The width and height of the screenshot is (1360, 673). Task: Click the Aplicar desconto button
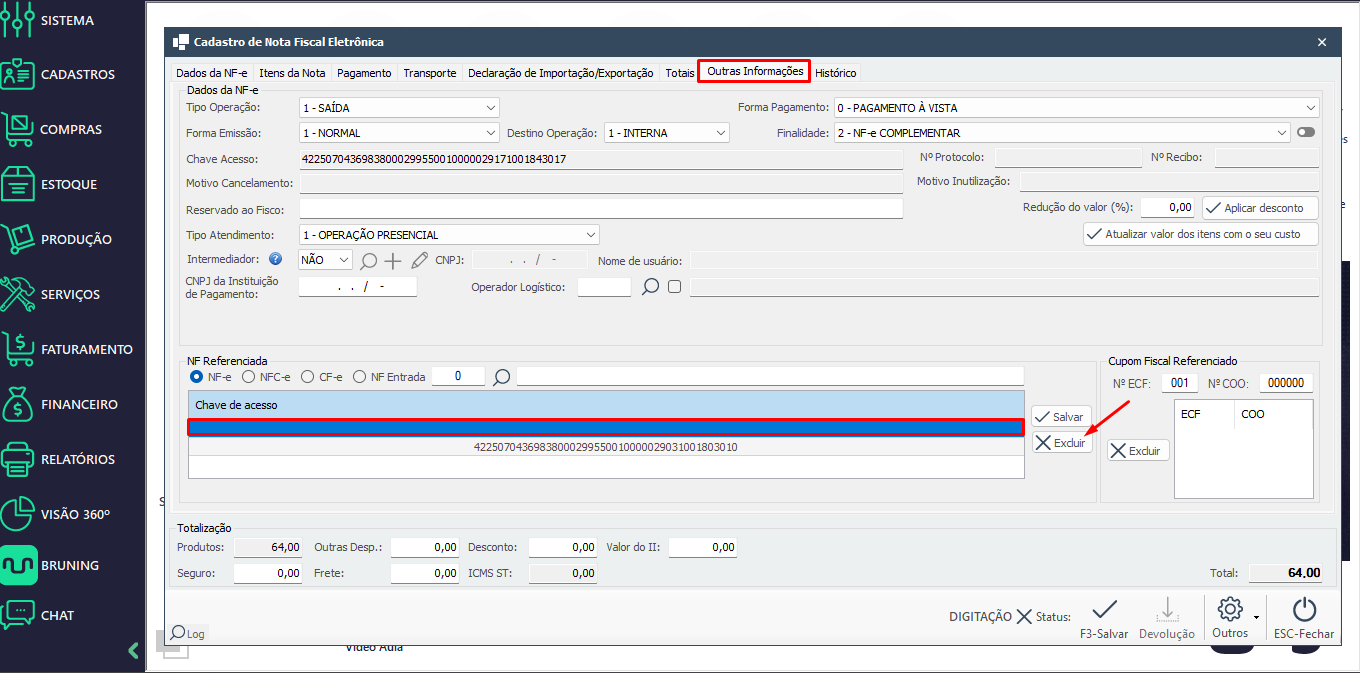click(x=1260, y=208)
